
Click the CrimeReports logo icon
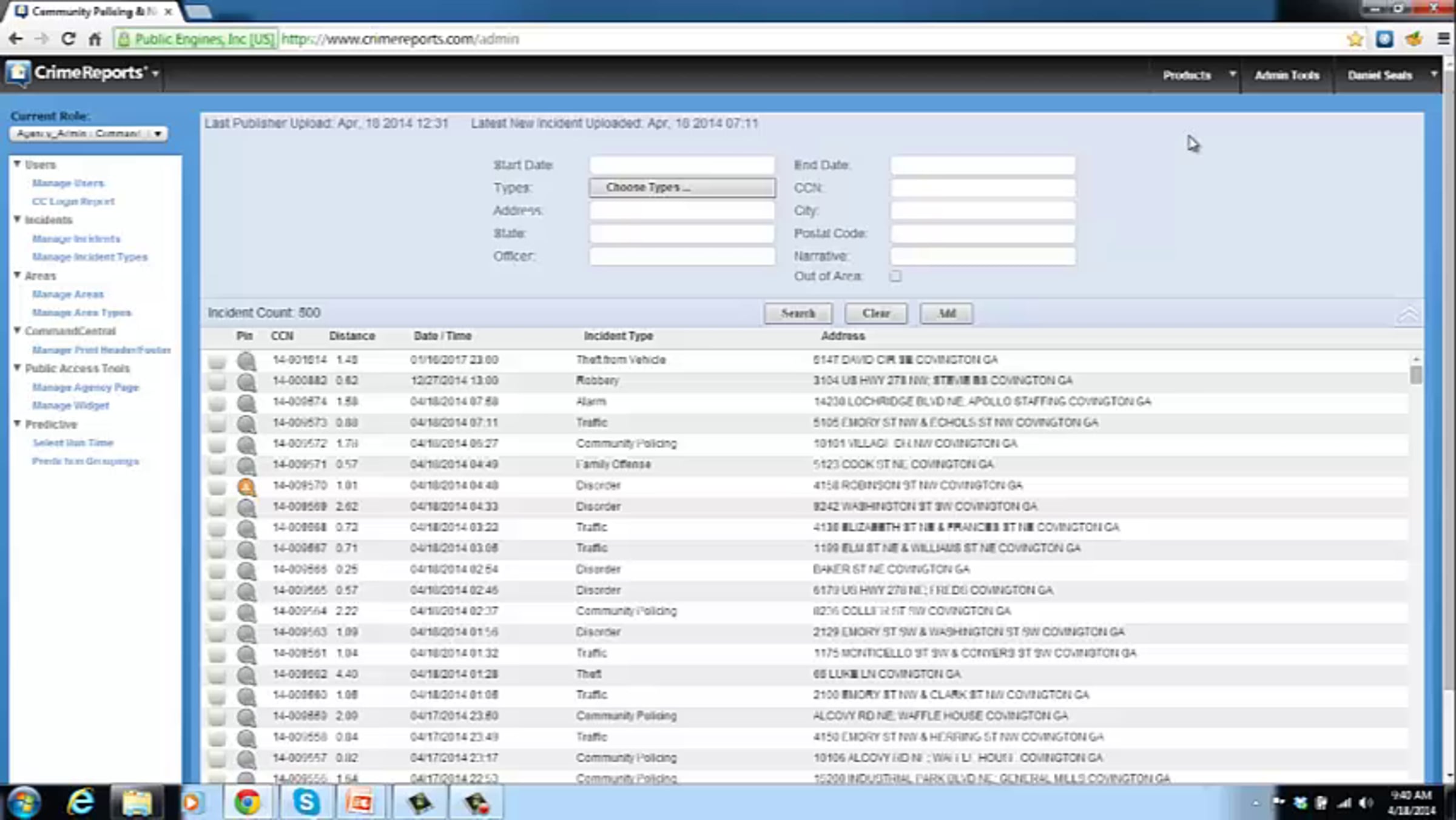18,73
